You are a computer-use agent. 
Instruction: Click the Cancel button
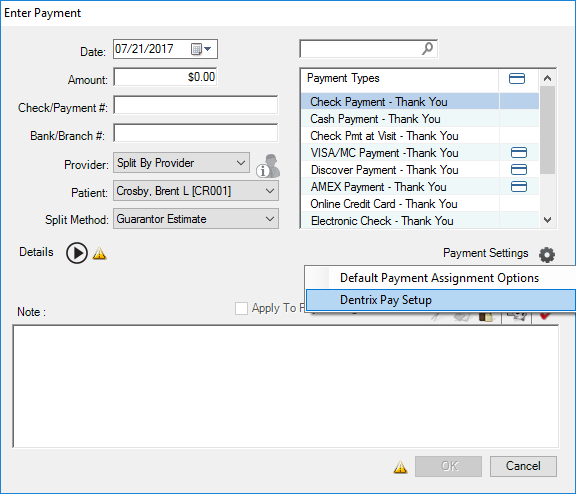click(x=523, y=466)
